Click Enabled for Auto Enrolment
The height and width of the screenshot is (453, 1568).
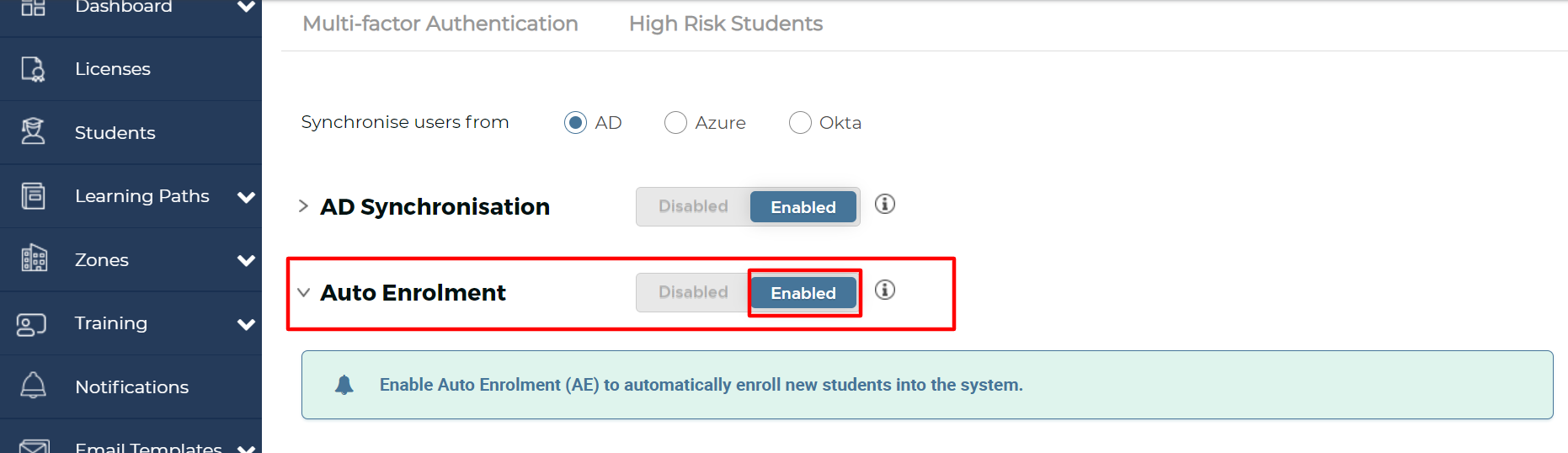(803, 292)
